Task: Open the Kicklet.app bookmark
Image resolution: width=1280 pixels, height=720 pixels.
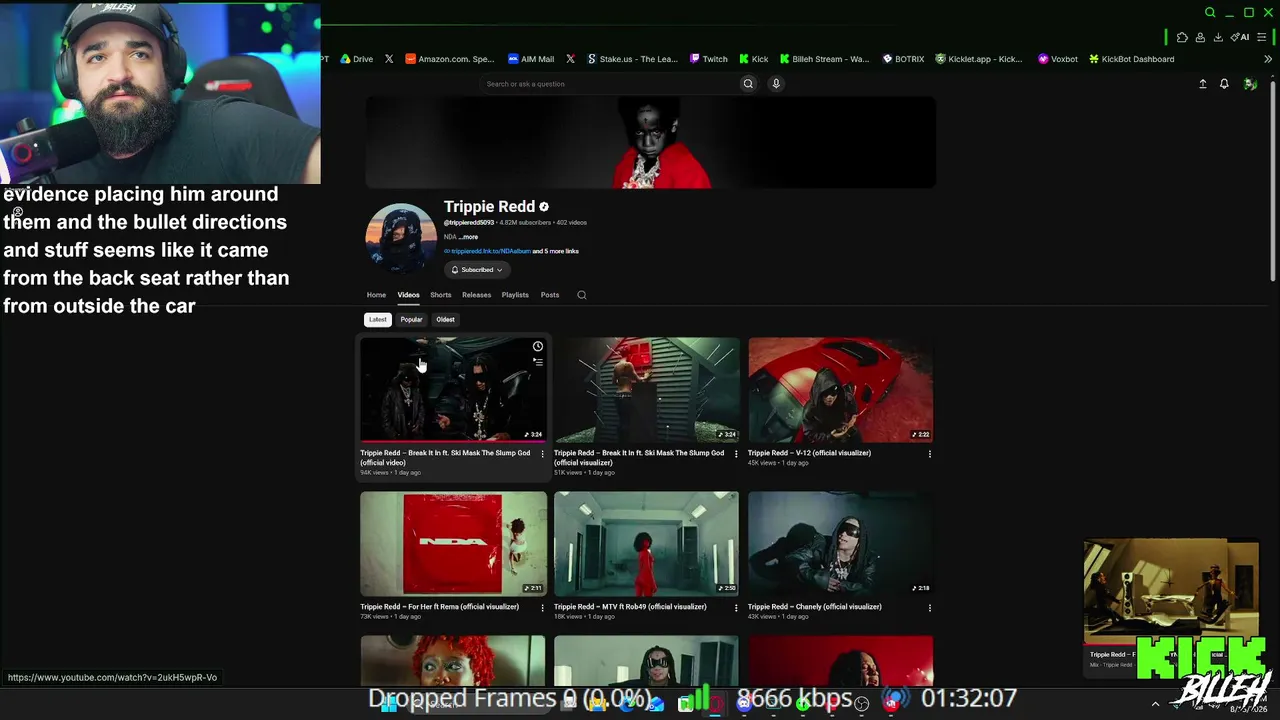Action: click(x=979, y=59)
